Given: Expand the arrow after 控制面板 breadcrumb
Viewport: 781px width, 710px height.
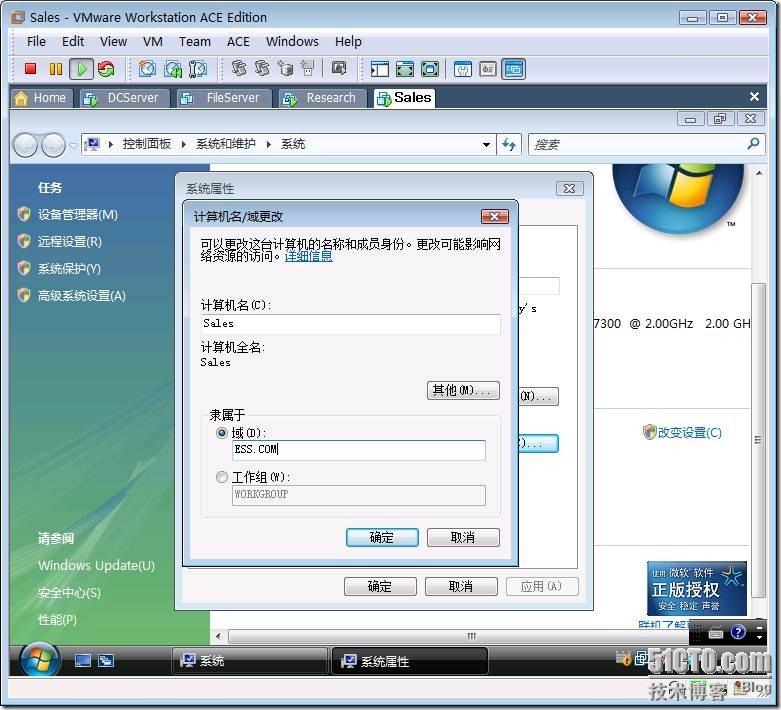Looking at the screenshot, I should tap(184, 144).
